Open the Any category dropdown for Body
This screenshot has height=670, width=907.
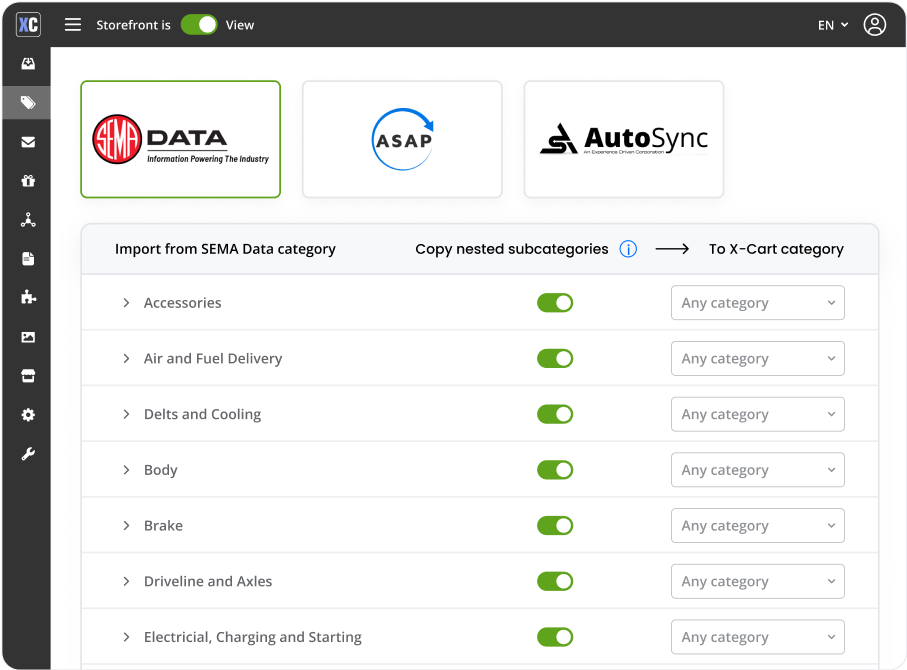coord(757,469)
